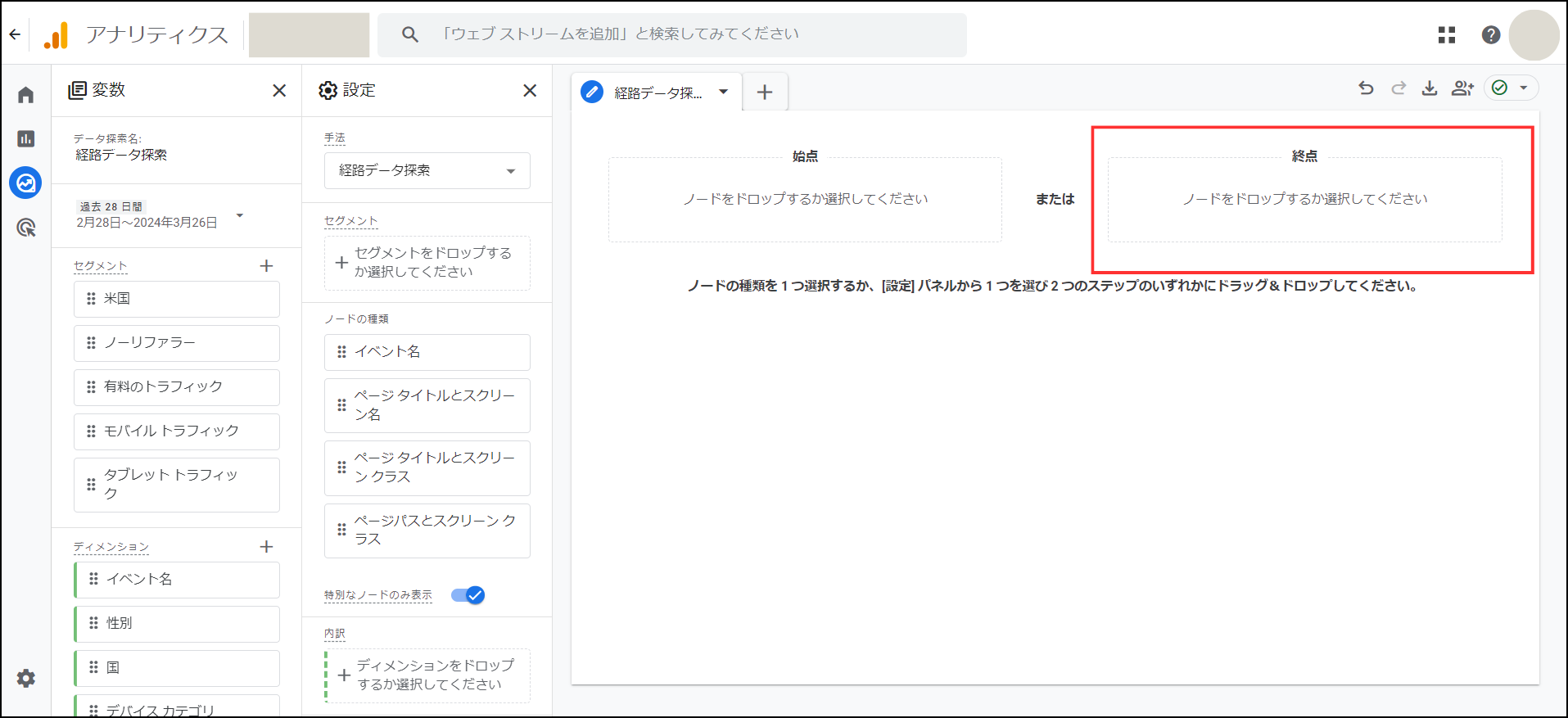
Task: Click the 設定 gear icon
Action: click(x=328, y=90)
